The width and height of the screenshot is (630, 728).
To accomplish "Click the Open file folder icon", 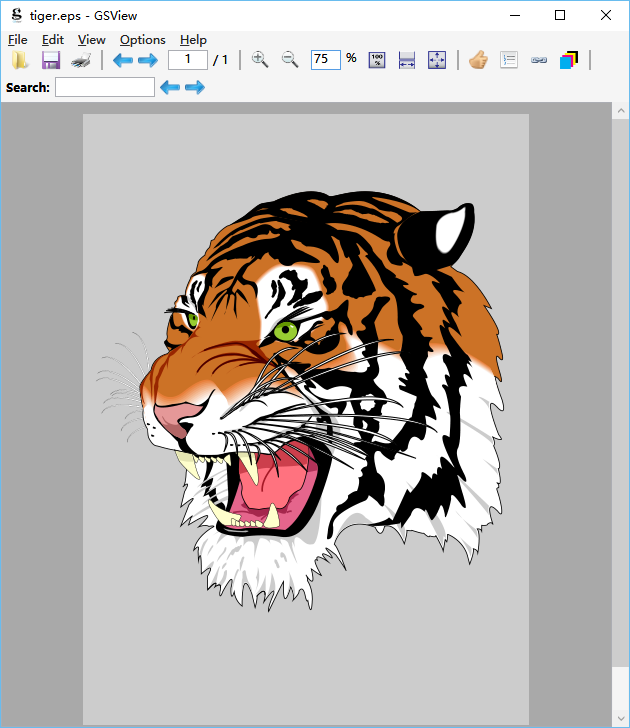I will pos(20,60).
